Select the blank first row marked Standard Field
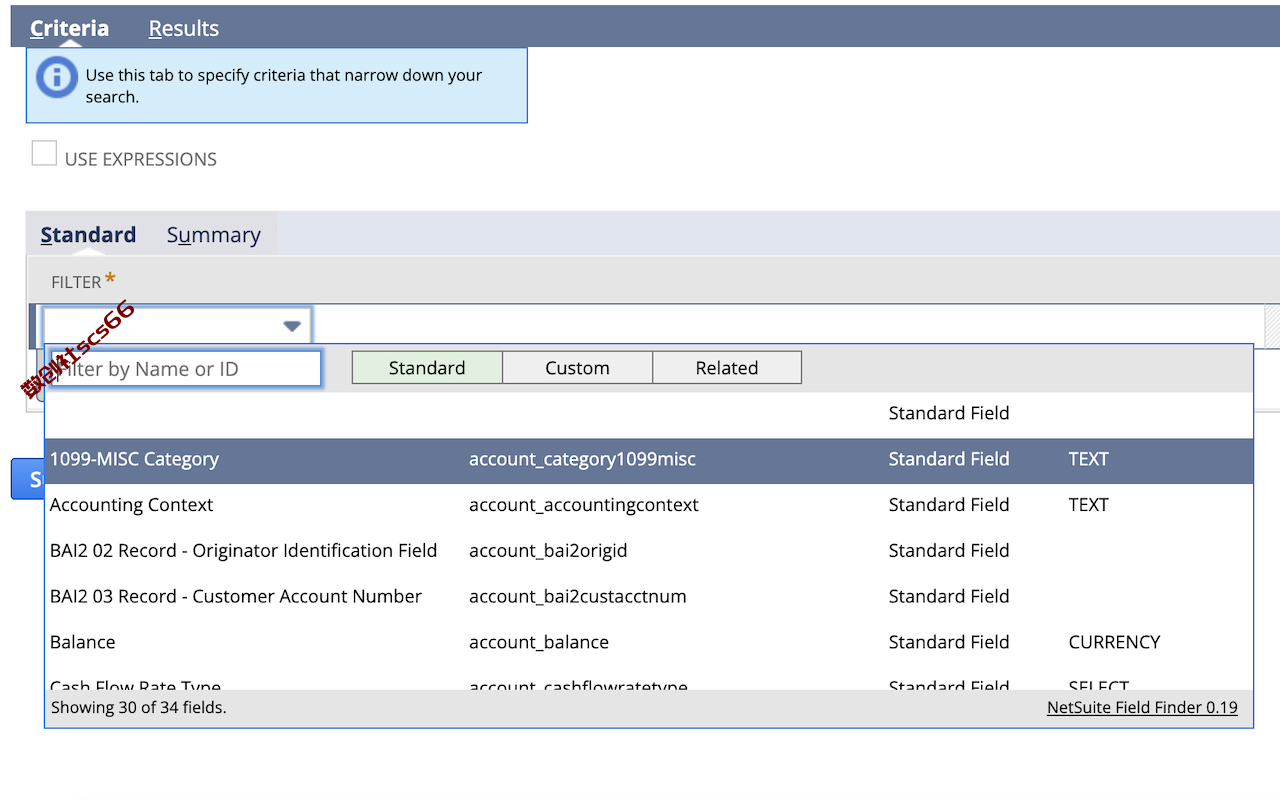Image resolution: width=1280 pixels, height=800 pixels. coord(649,414)
